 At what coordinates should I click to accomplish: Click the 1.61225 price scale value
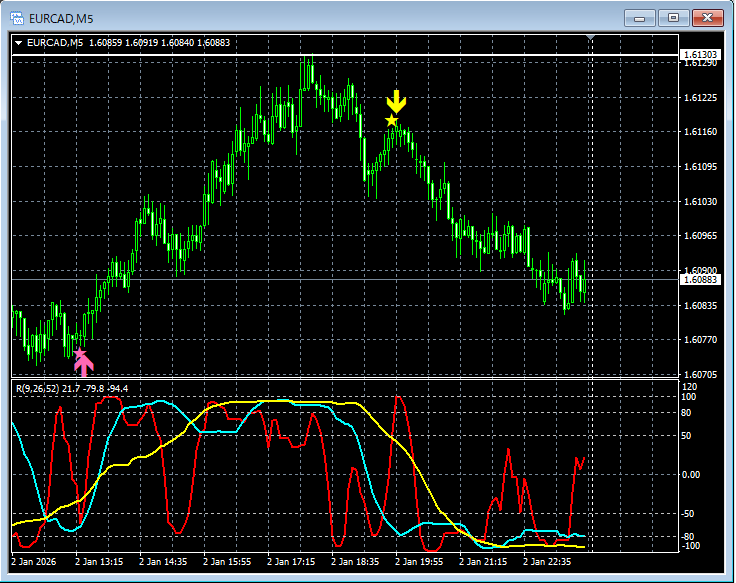click(x=700, y=98)
